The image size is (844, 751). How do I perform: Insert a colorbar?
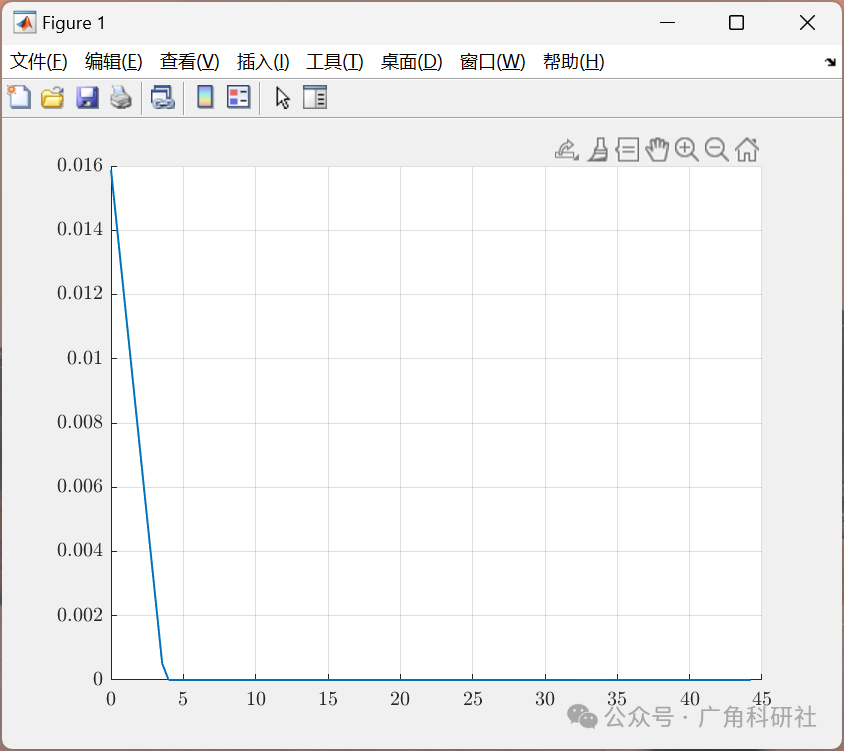[204, 97]
